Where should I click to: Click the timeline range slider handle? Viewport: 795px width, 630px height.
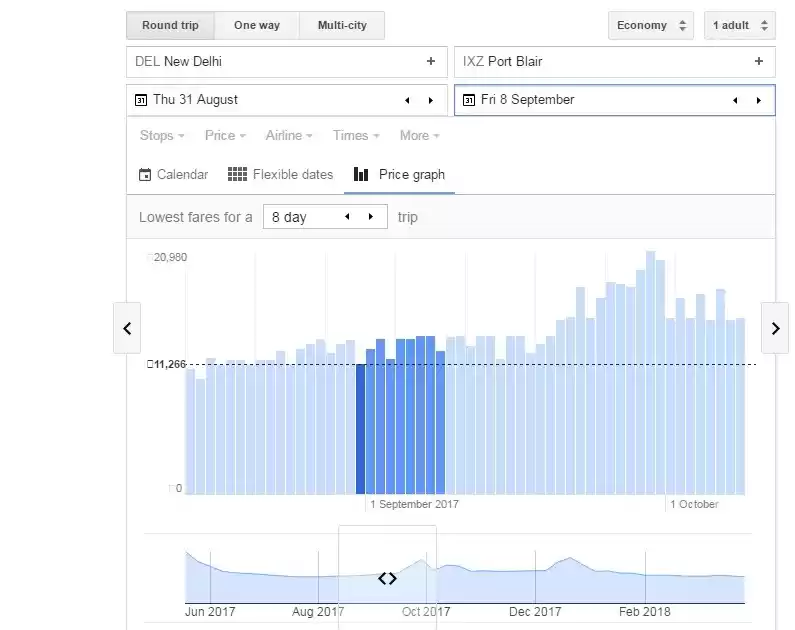pyautogui.click(x=387, y=578)
